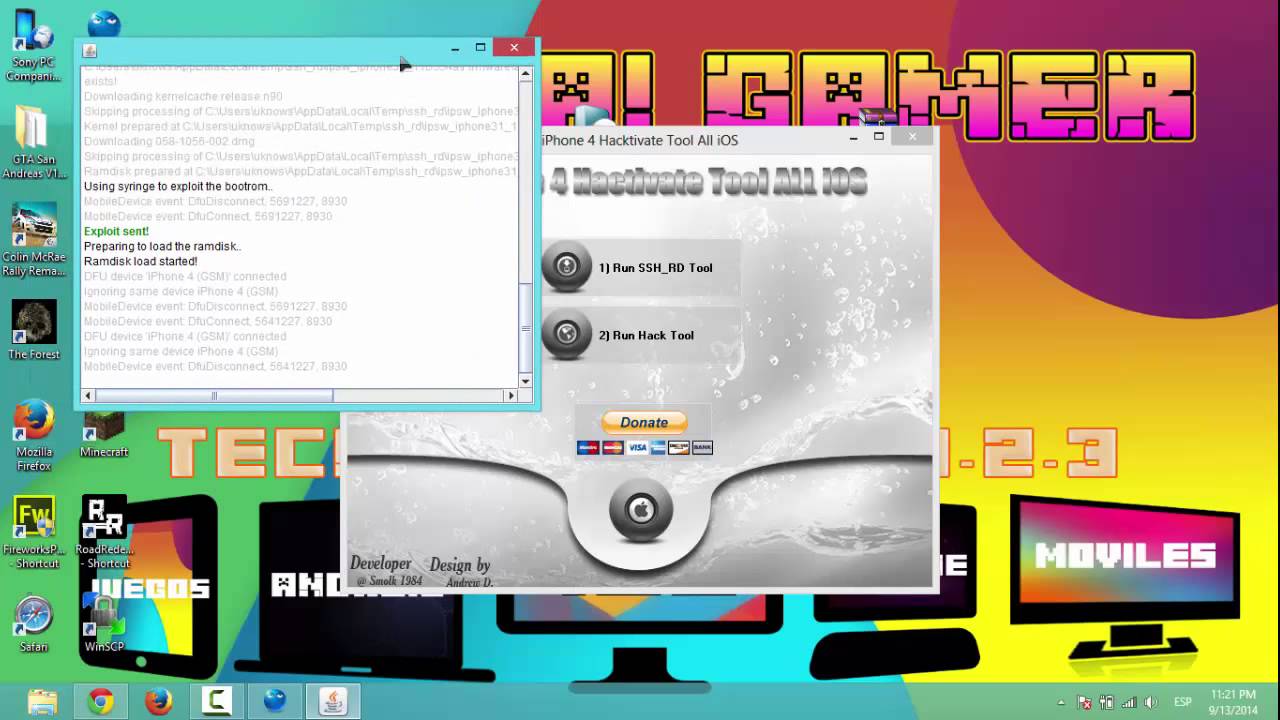Screen dimensions: 1280x720
Task: Open File Explorer from taskbar
Action: 42,702
